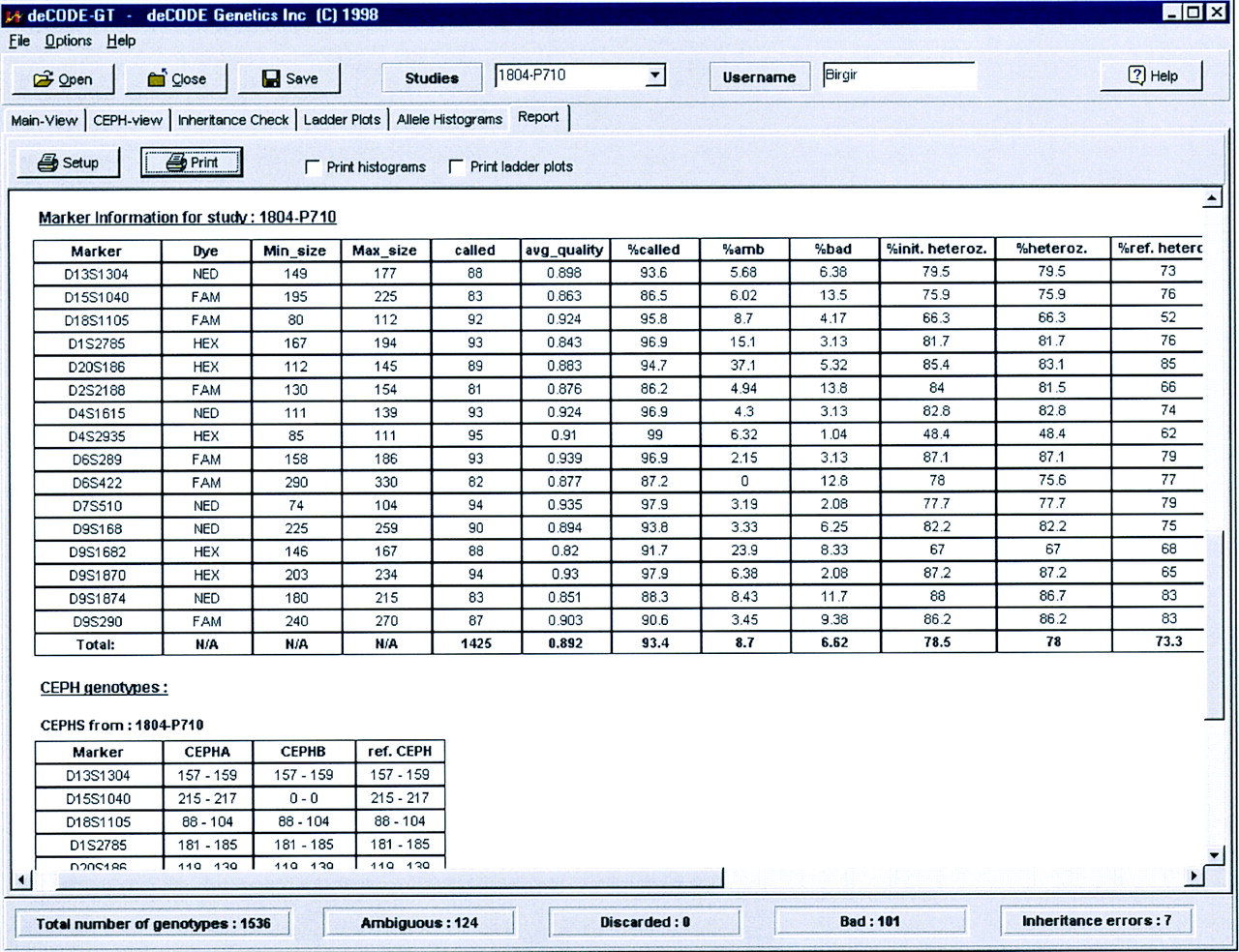Switch to the Inheritance Check tab

(x=232, y=120)
